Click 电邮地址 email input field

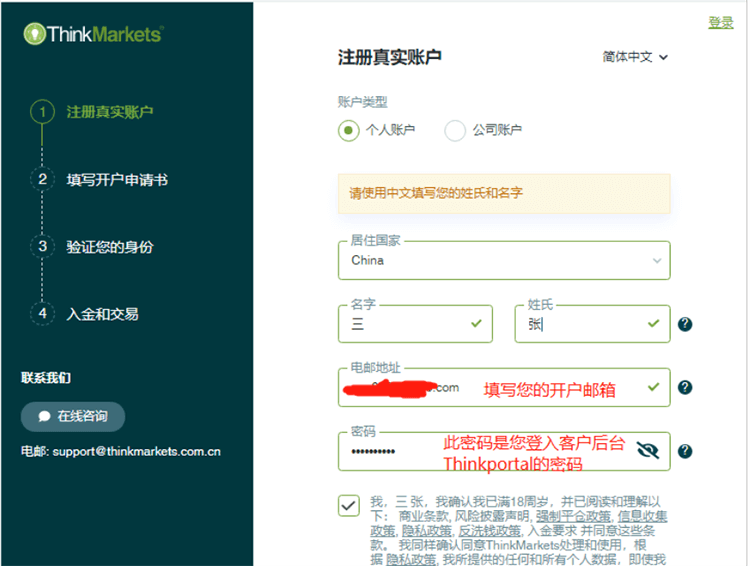pyautogui.click(x=504, y=388)
